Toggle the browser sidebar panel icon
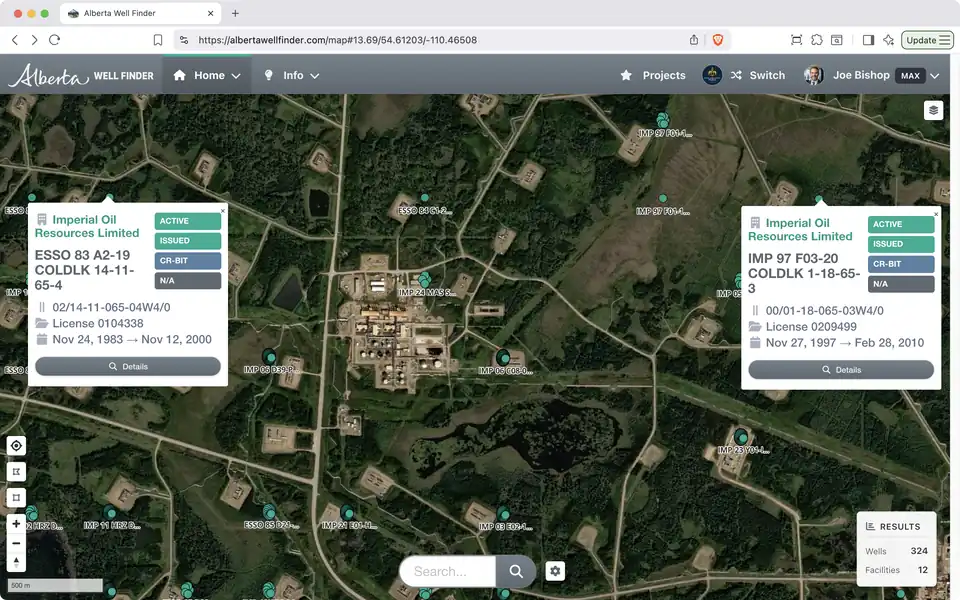 868,40
